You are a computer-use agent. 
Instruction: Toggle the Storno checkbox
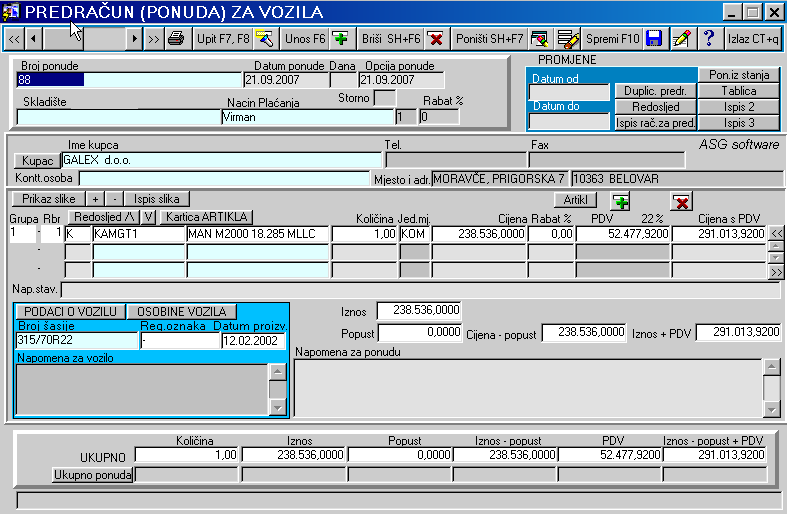tap(385, 98)
